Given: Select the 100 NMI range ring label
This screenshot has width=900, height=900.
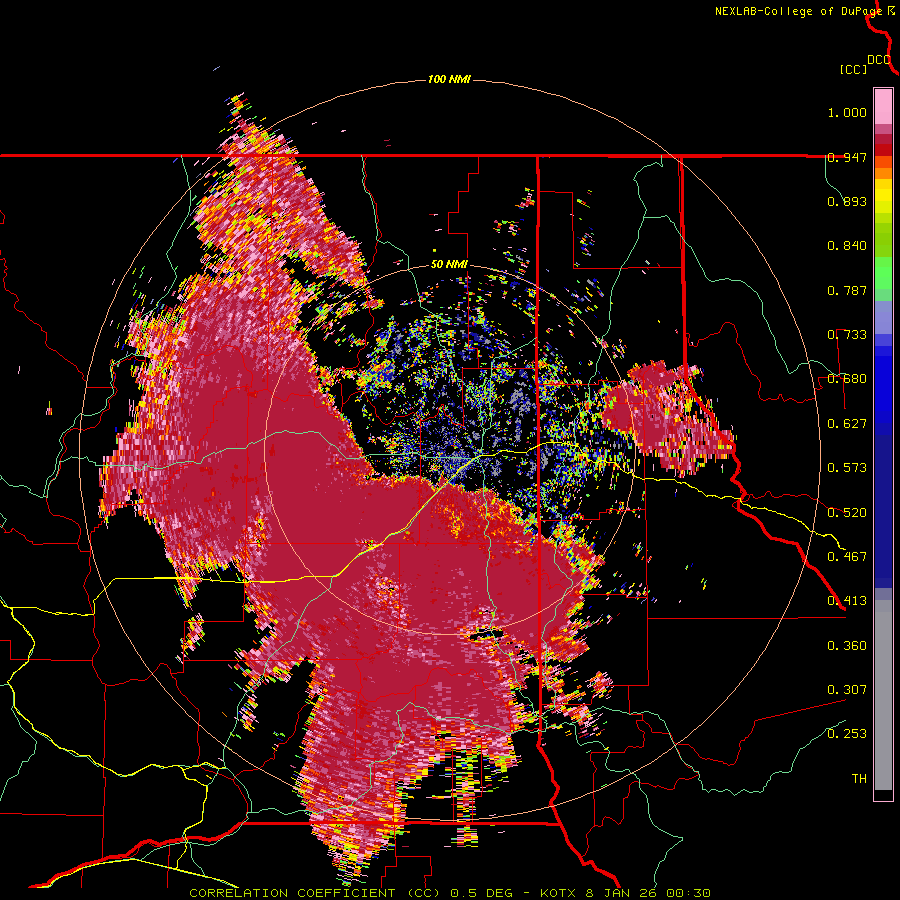Looking at the screenshot, I should tap(449, 79).
